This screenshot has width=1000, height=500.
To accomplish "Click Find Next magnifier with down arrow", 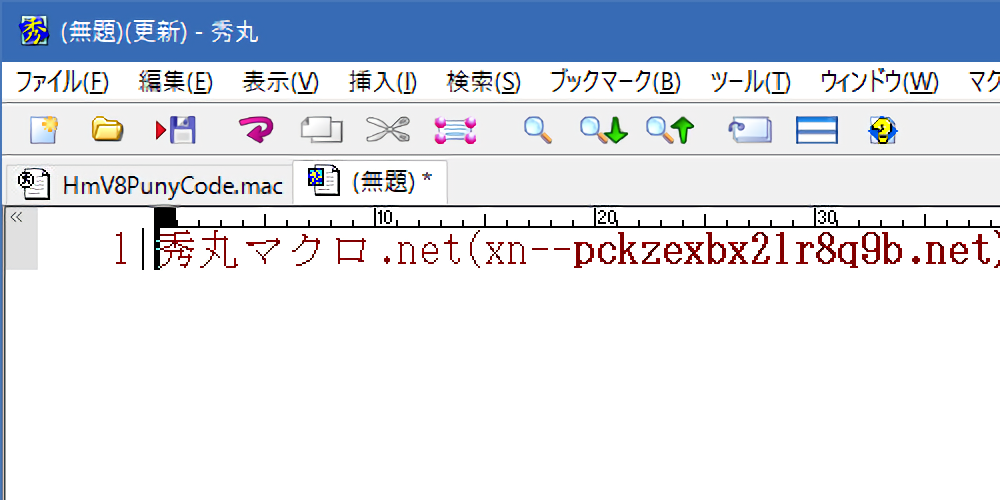I will 603,130.
